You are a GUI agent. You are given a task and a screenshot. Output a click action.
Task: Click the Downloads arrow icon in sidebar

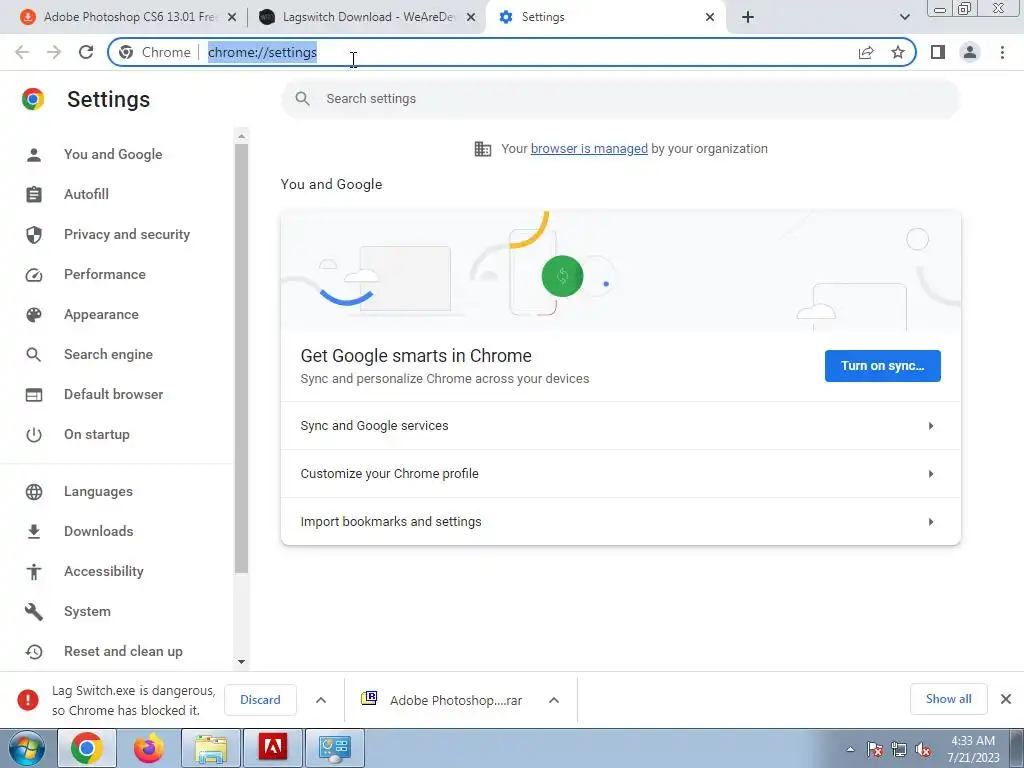click(x=34, y=532)
